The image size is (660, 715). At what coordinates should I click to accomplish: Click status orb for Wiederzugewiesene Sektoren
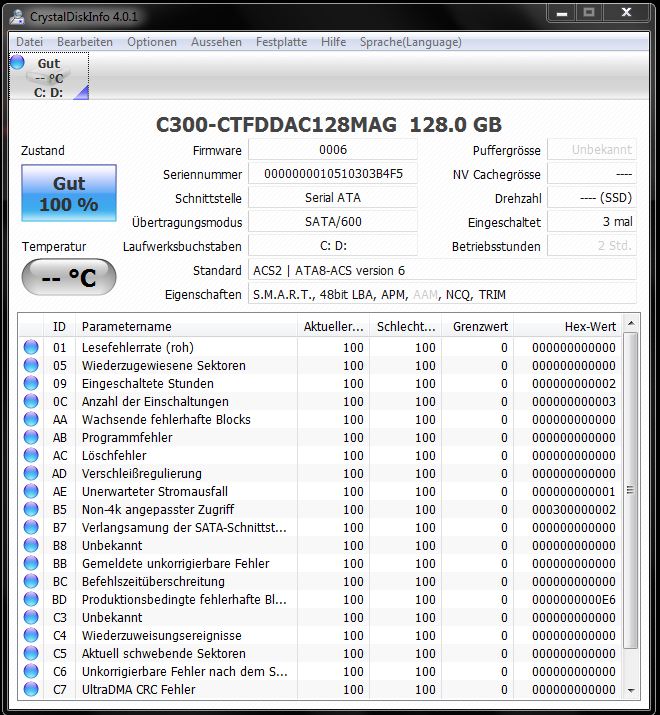31,365
